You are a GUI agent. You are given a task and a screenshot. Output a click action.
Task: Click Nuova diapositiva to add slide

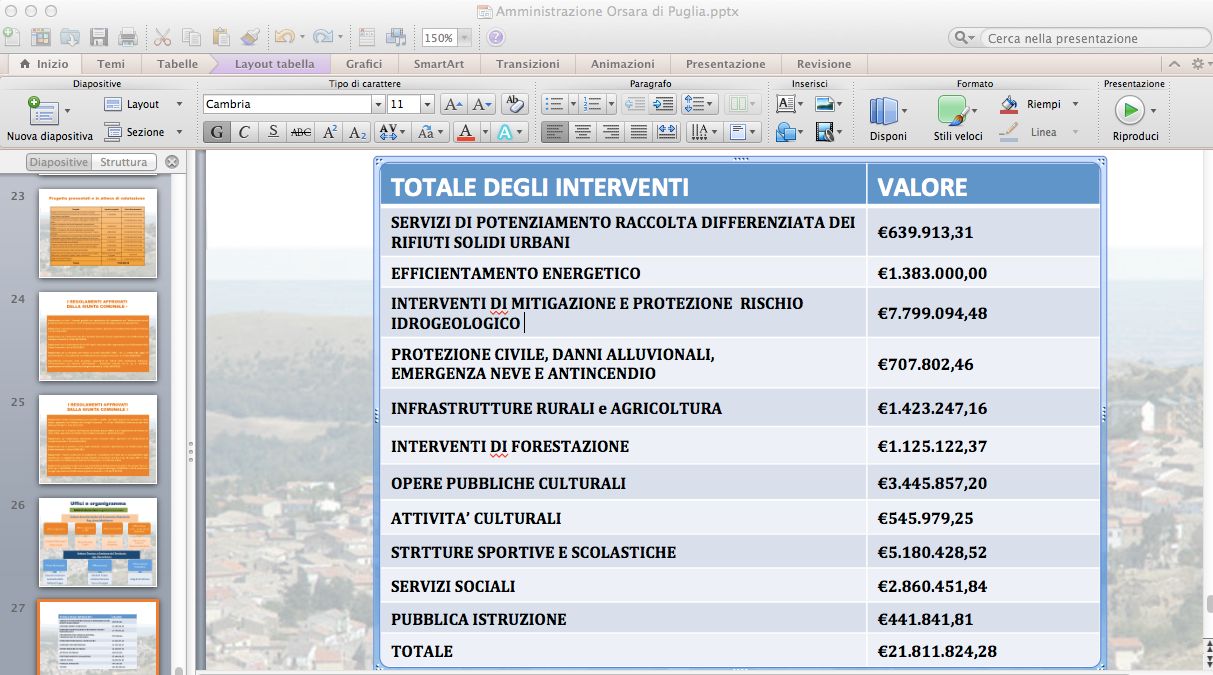49,119
